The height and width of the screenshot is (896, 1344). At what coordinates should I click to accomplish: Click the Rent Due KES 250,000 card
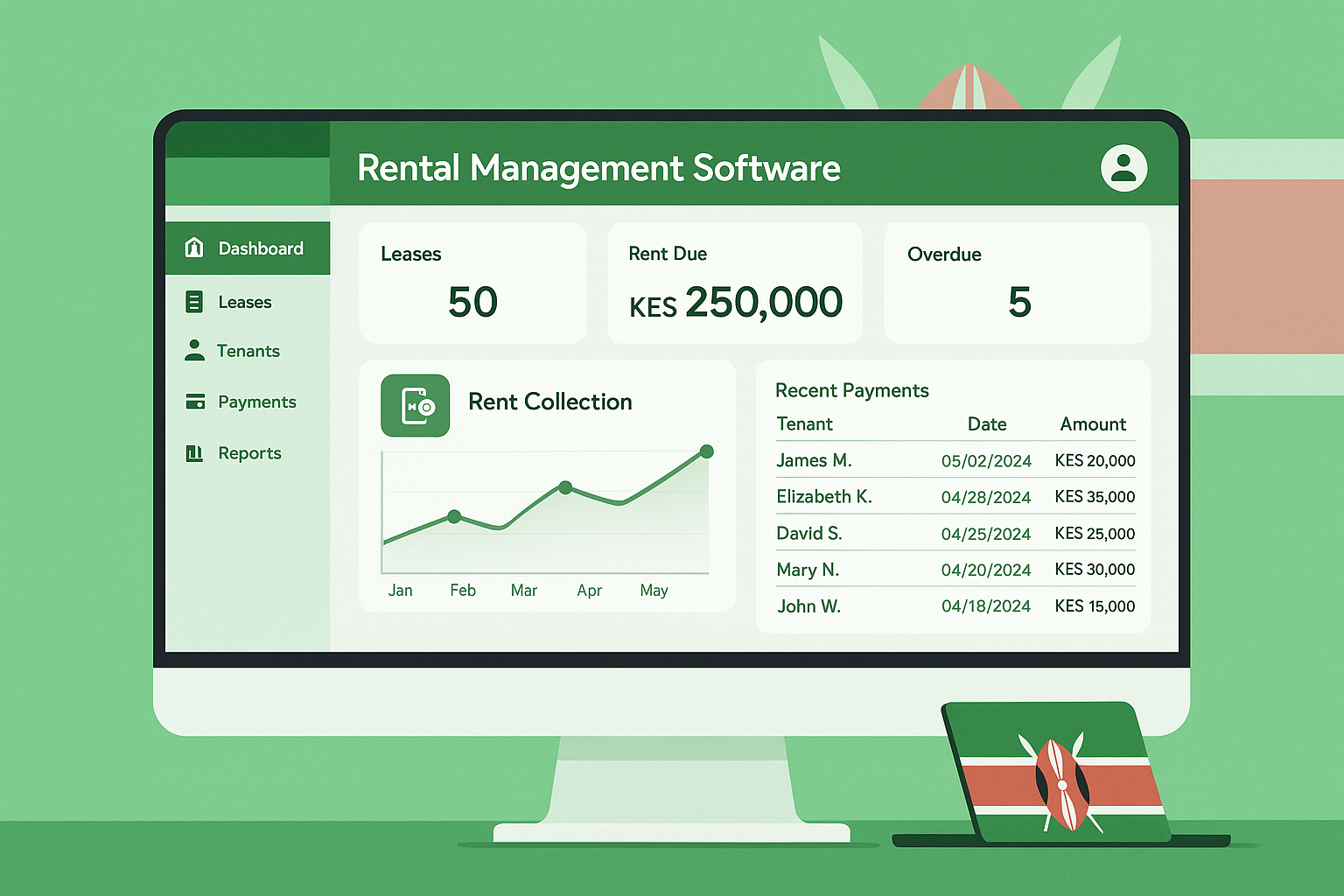pyautogui.click(x=735, y=282)
